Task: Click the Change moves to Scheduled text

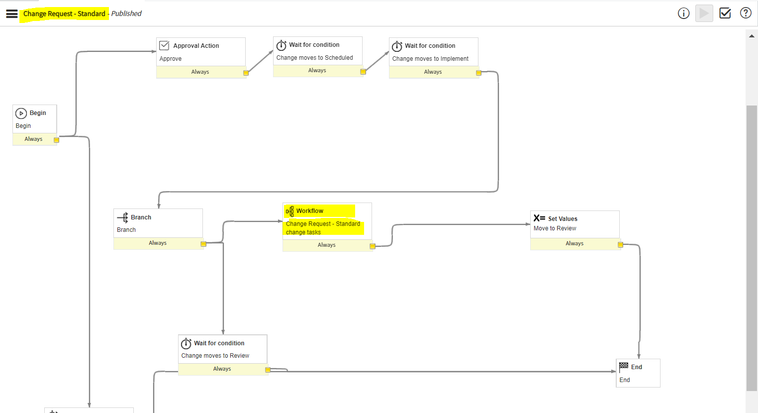Action: 315,58
